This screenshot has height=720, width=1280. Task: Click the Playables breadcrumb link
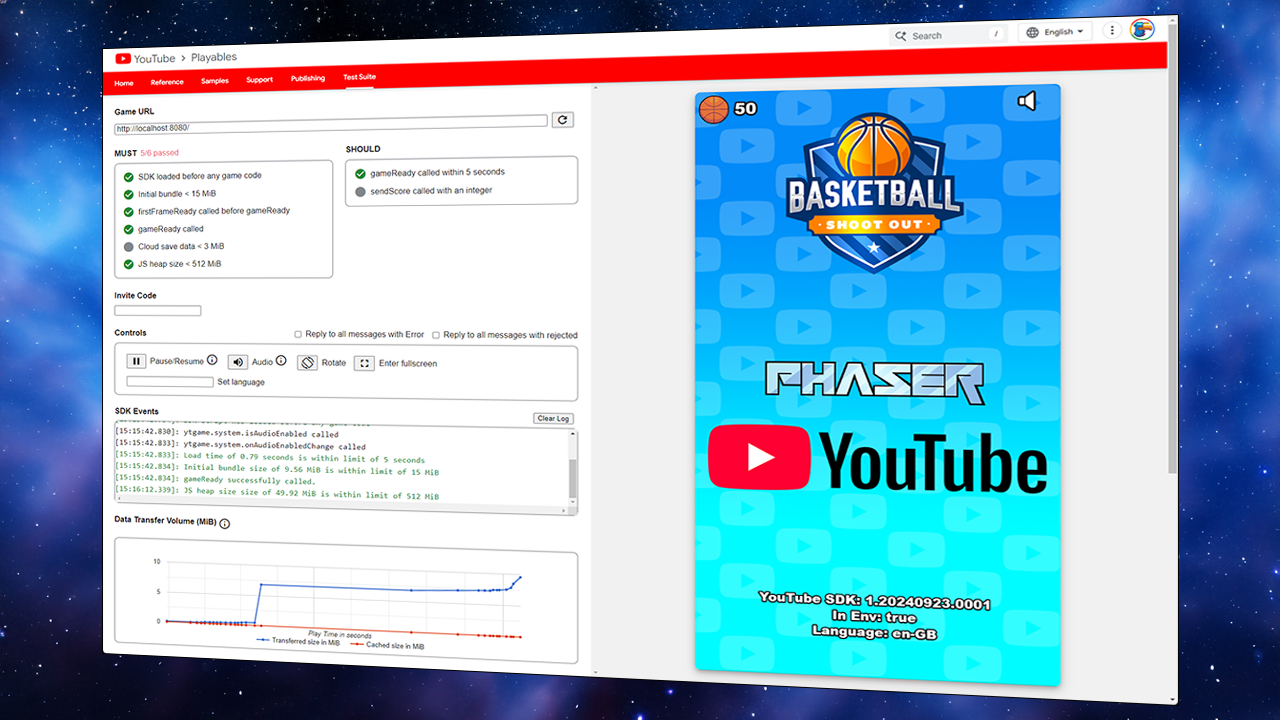pos(214,58)
